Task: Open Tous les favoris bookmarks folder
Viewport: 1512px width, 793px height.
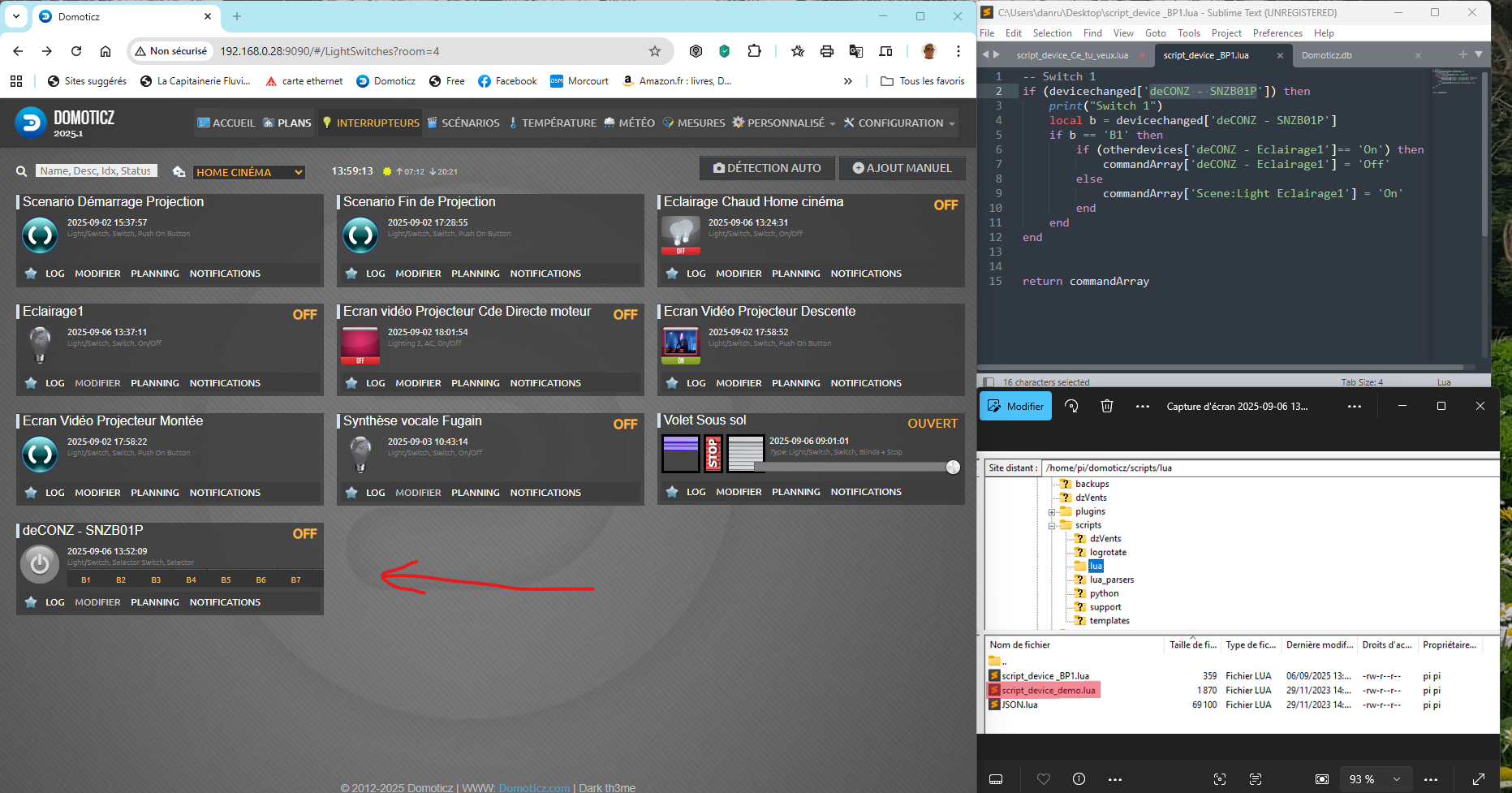Action: pyautogui.click(x=923, y=81)
